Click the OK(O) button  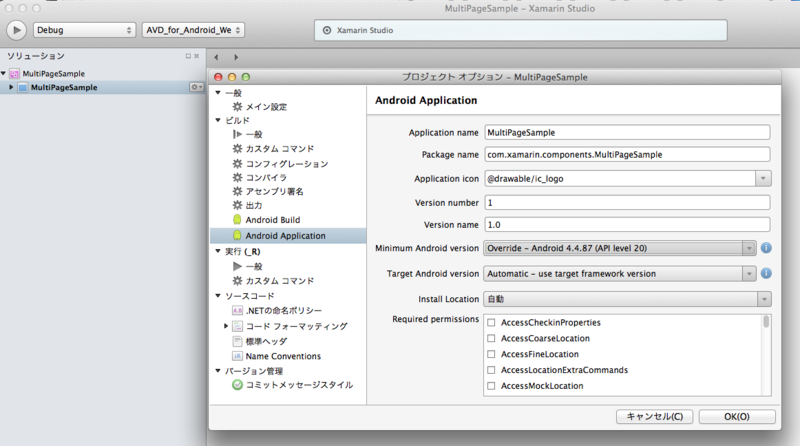(x=737, y=416)
